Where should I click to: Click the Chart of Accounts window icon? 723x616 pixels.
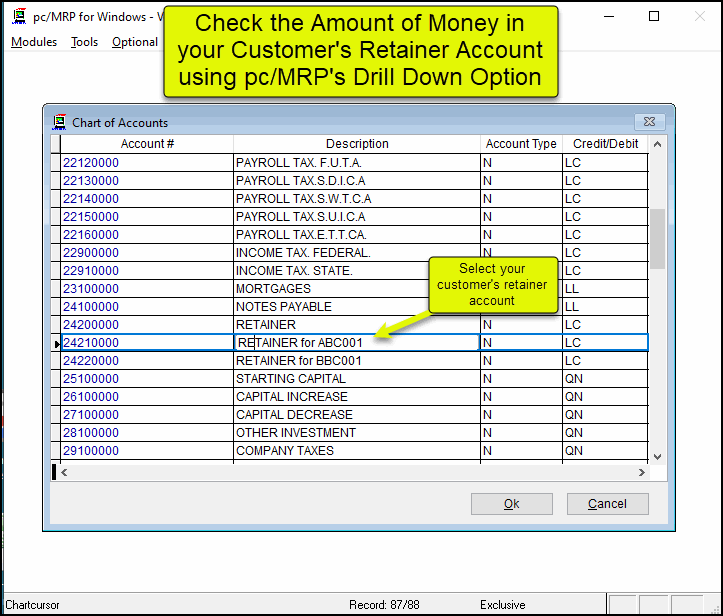tap(59, 122)
